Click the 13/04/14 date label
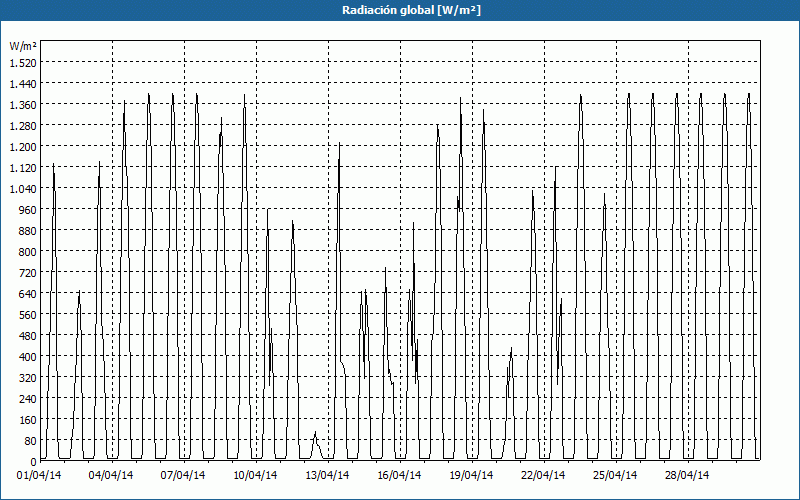Viewport: 800px width, 500px height. (x=327, y=476)
